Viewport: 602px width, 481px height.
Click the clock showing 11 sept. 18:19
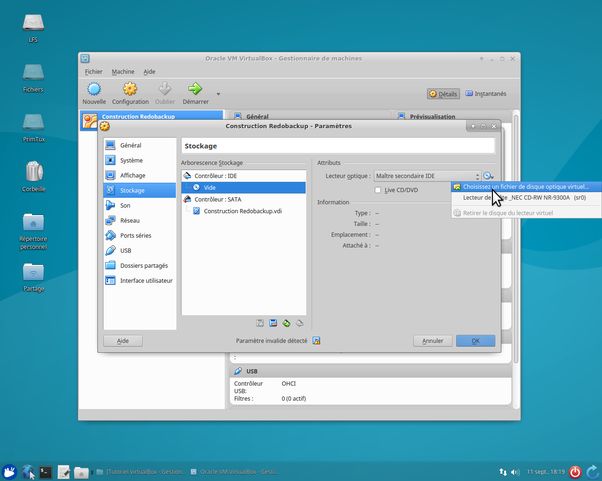[x=545, y=472]
